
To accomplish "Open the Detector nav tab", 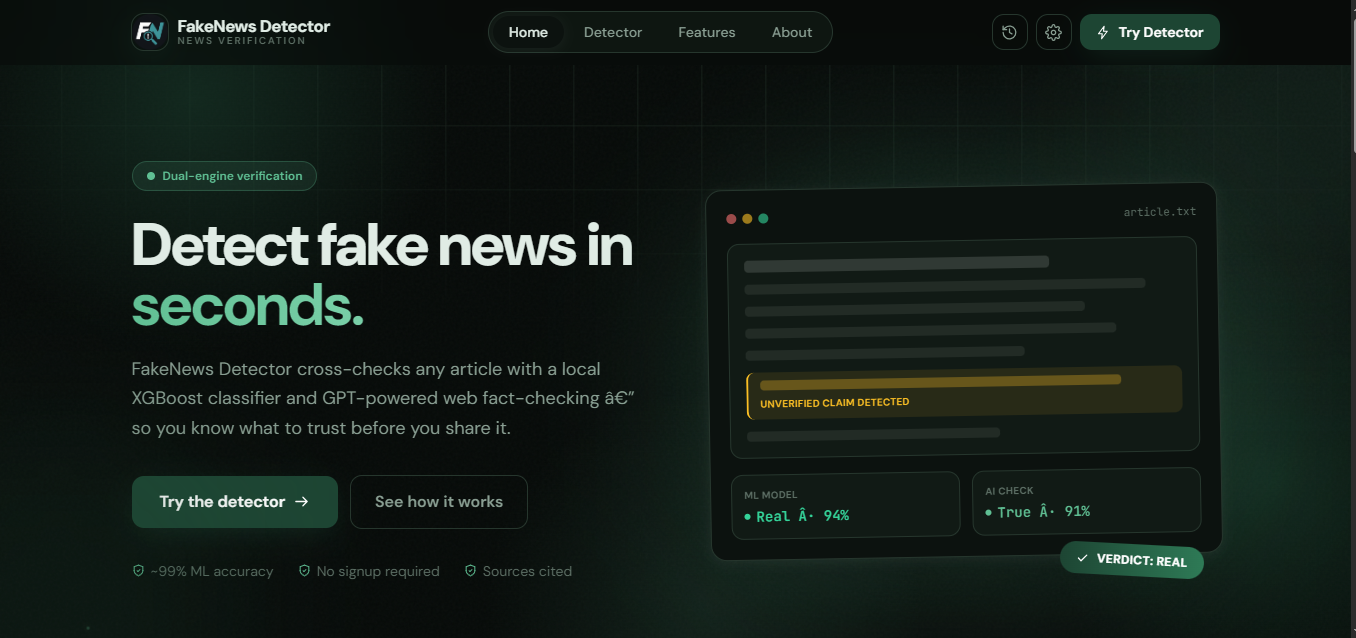I will click(x=613, y=32).
